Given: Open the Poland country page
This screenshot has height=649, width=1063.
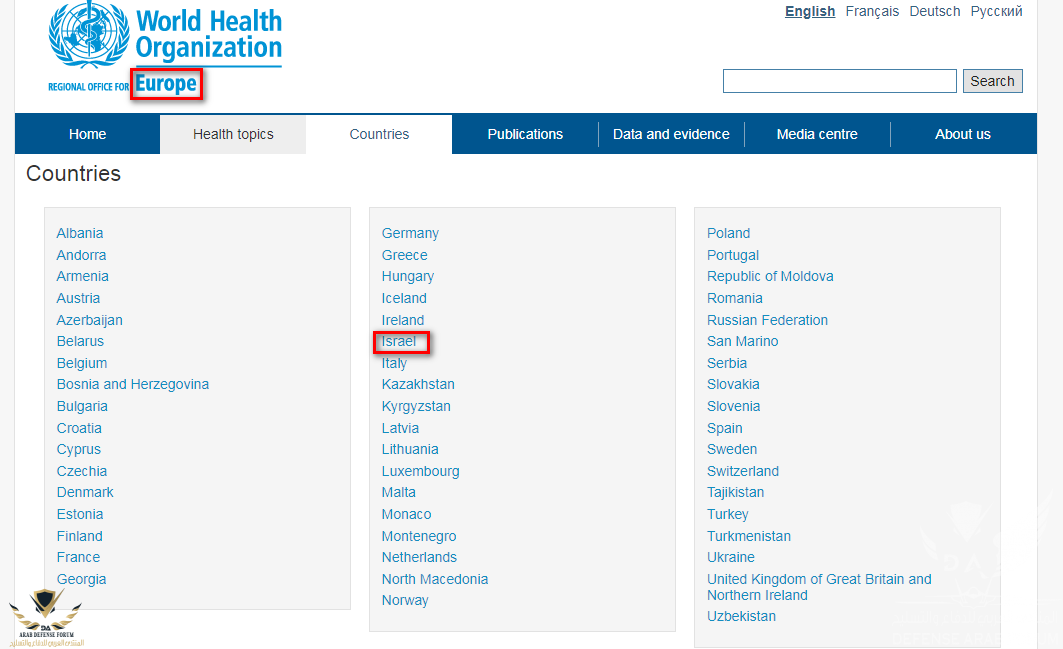Looking at the screenshot, I should click(729, 233).
